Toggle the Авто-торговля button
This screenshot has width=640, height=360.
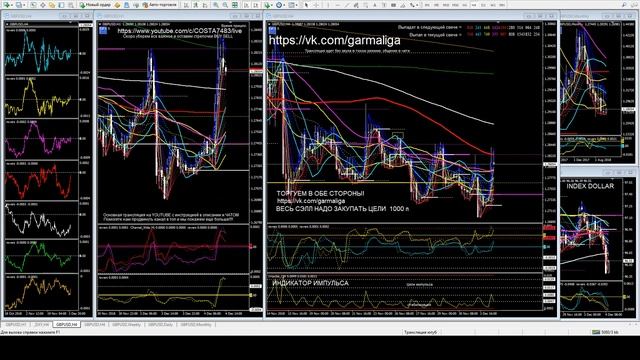click(160, 5)
